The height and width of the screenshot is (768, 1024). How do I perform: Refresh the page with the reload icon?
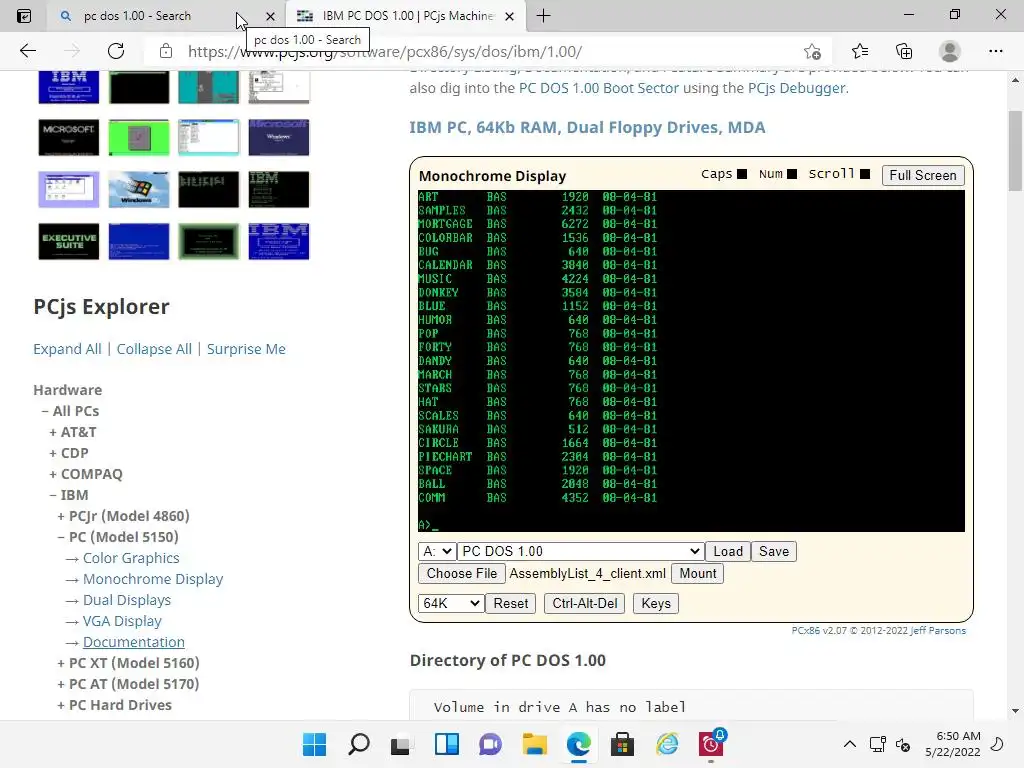point(116,51)
